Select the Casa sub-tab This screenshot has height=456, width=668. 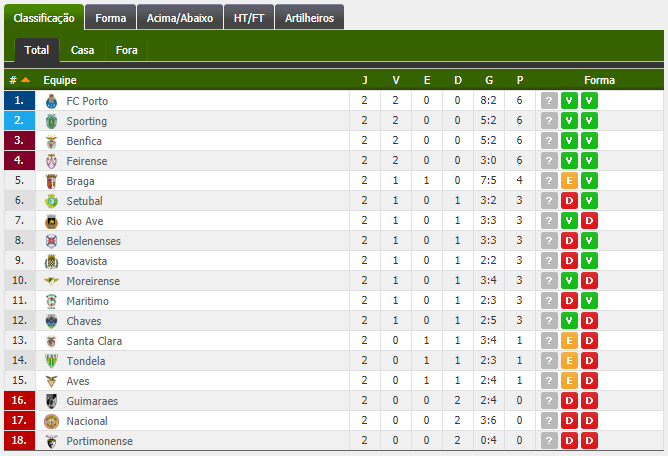click(x=82, y=50)
